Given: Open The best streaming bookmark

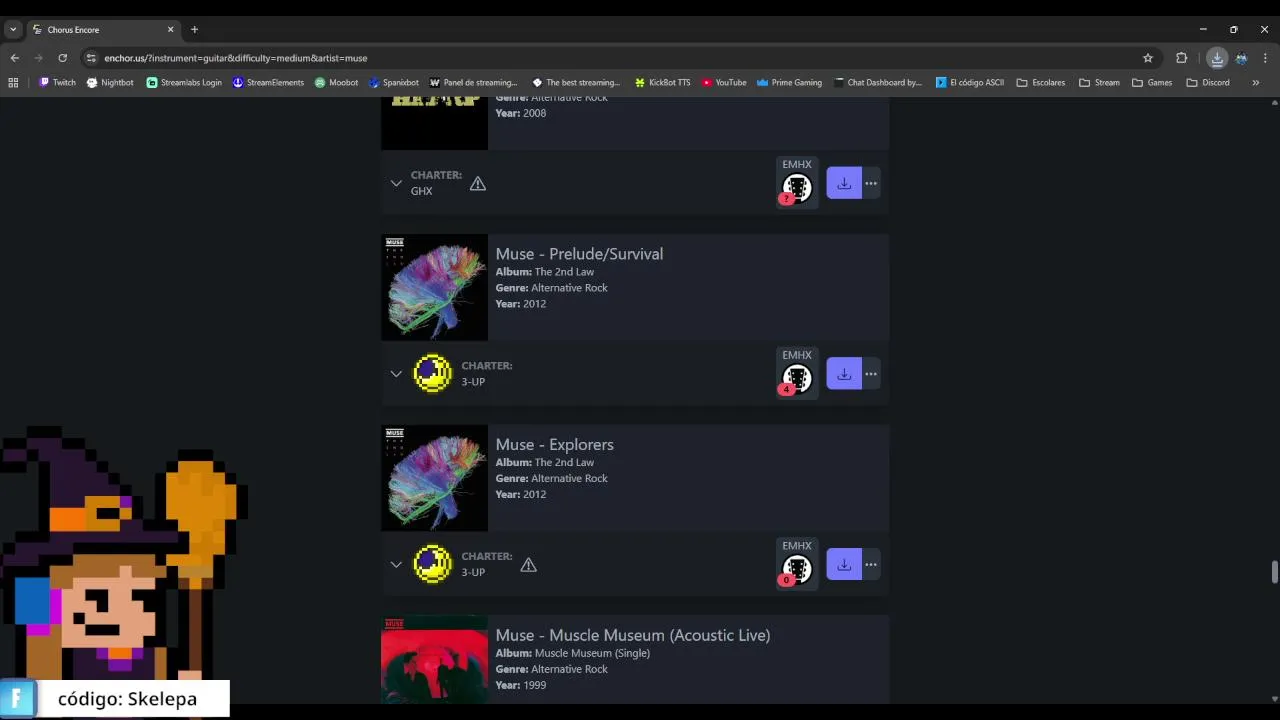Looking at the screenshot, I should (577, 82).
